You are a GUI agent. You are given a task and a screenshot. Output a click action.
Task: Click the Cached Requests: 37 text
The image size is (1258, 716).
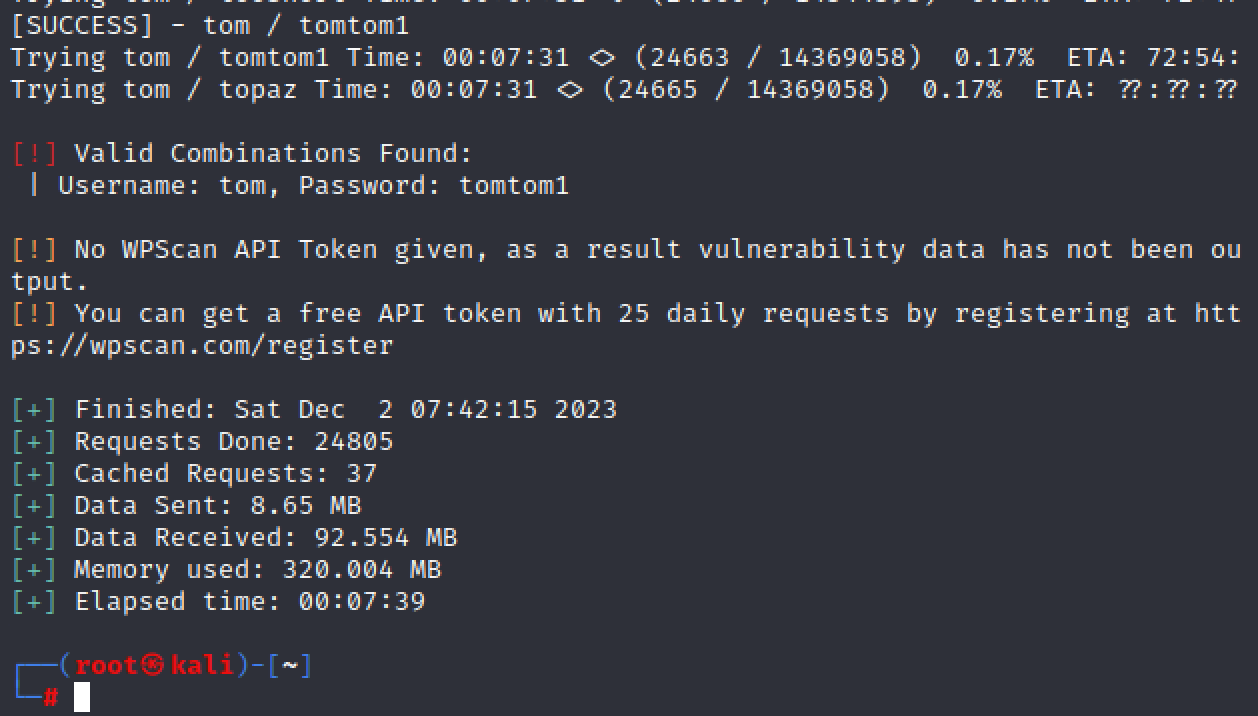225,473
